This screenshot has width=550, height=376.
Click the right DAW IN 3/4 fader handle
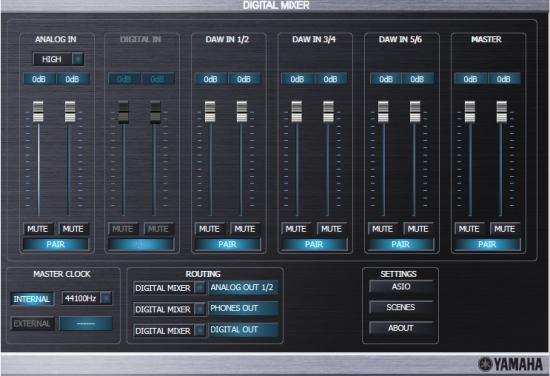click(328, 112)
